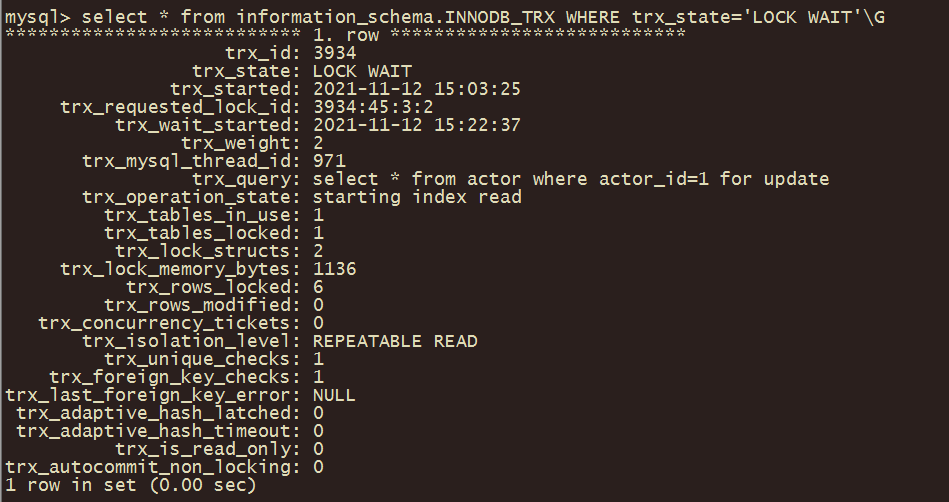Click the trx_id value 3934
This screenshot has height=502, width=949.
[x=335, y=53]
